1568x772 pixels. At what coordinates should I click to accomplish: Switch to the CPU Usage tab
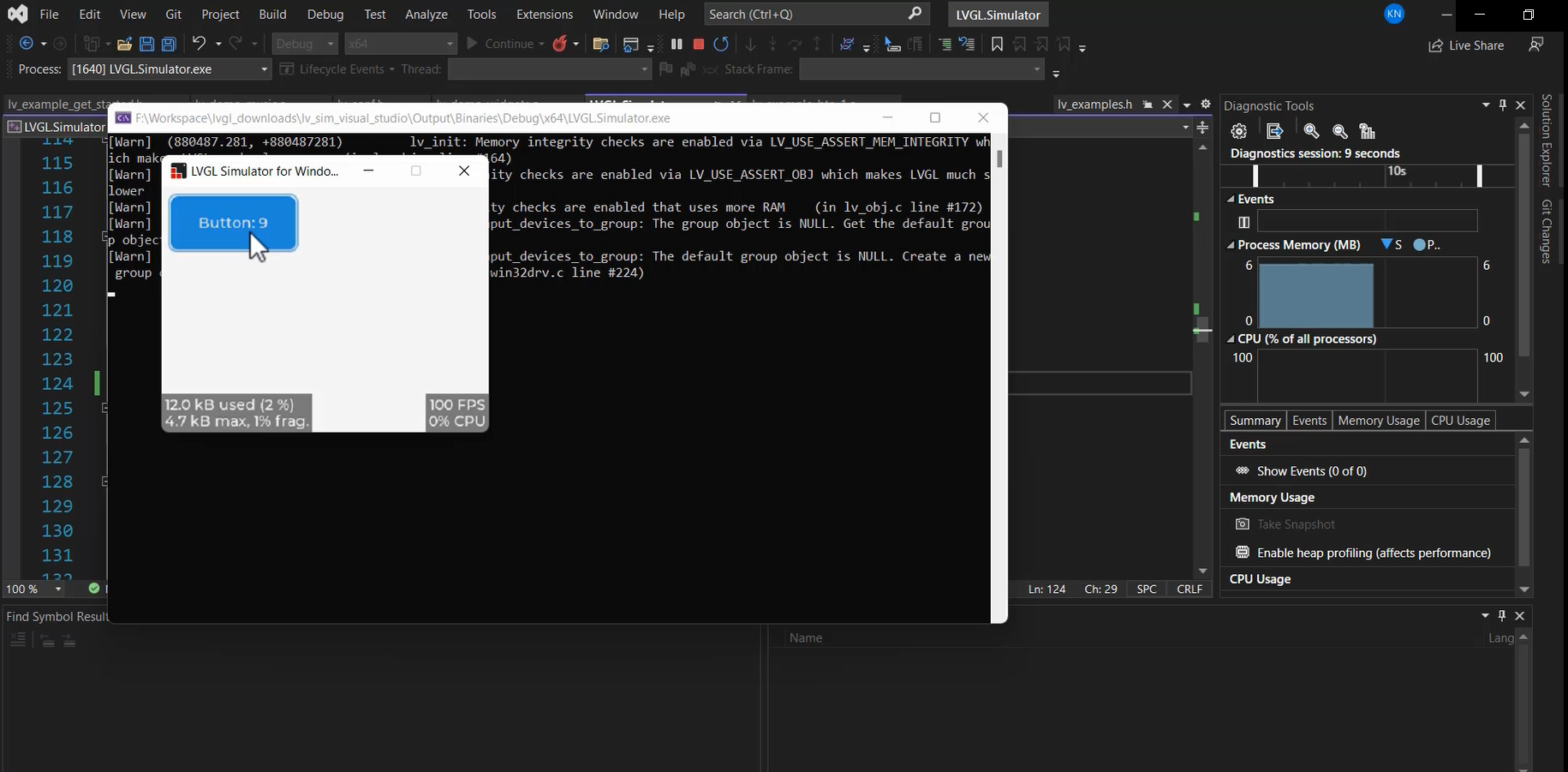(1461, 420)
